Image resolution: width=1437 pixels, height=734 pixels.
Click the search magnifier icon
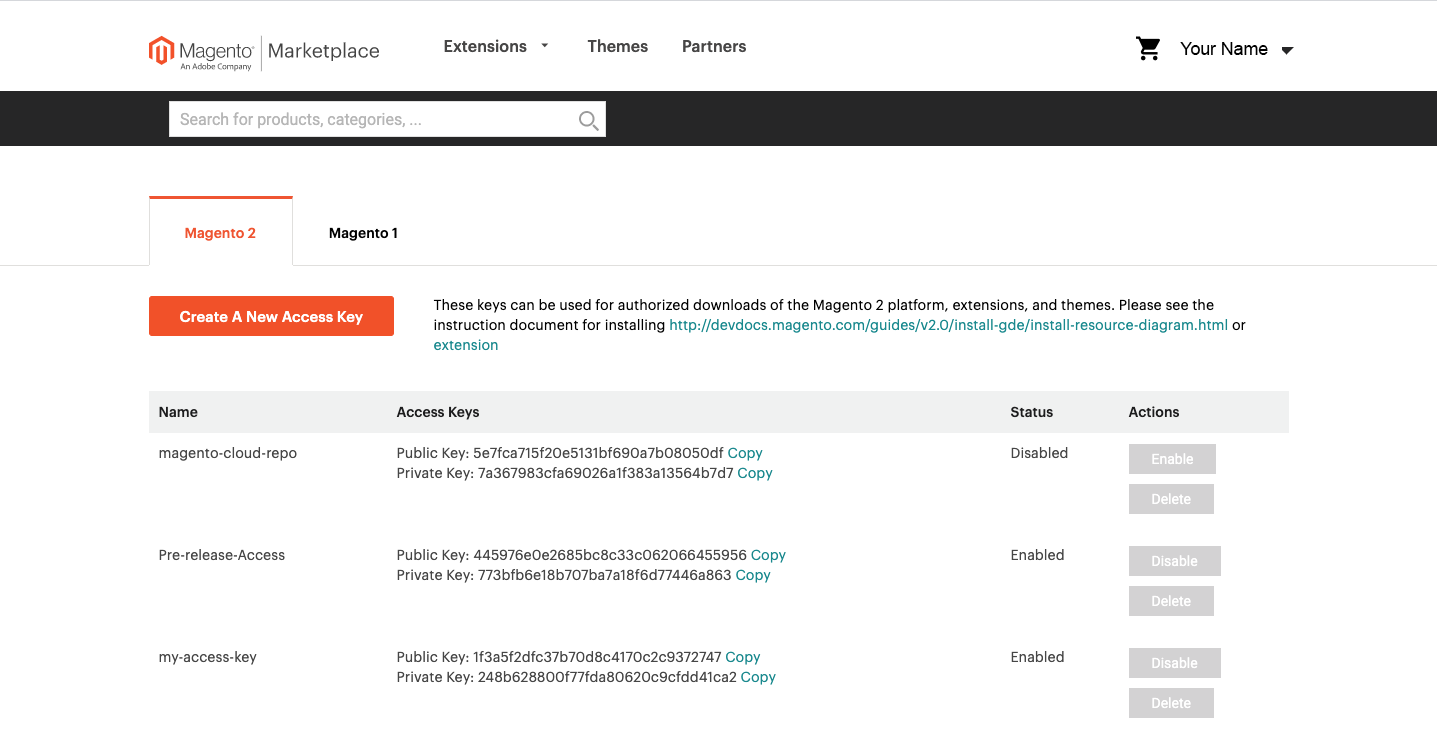tap(589, 120)
